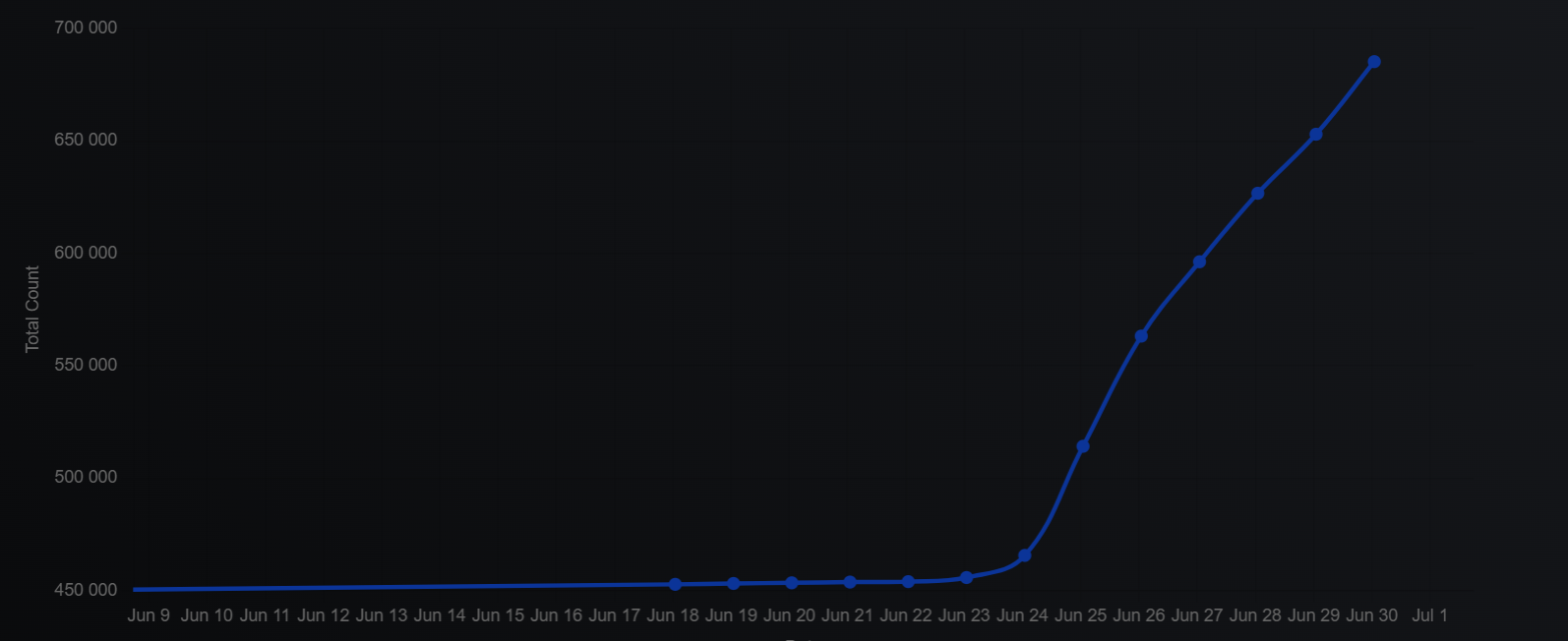This screenshot has width=1568, height=641.
Task: Click the Jun 17 x-axis label
Action: [615, 615]
